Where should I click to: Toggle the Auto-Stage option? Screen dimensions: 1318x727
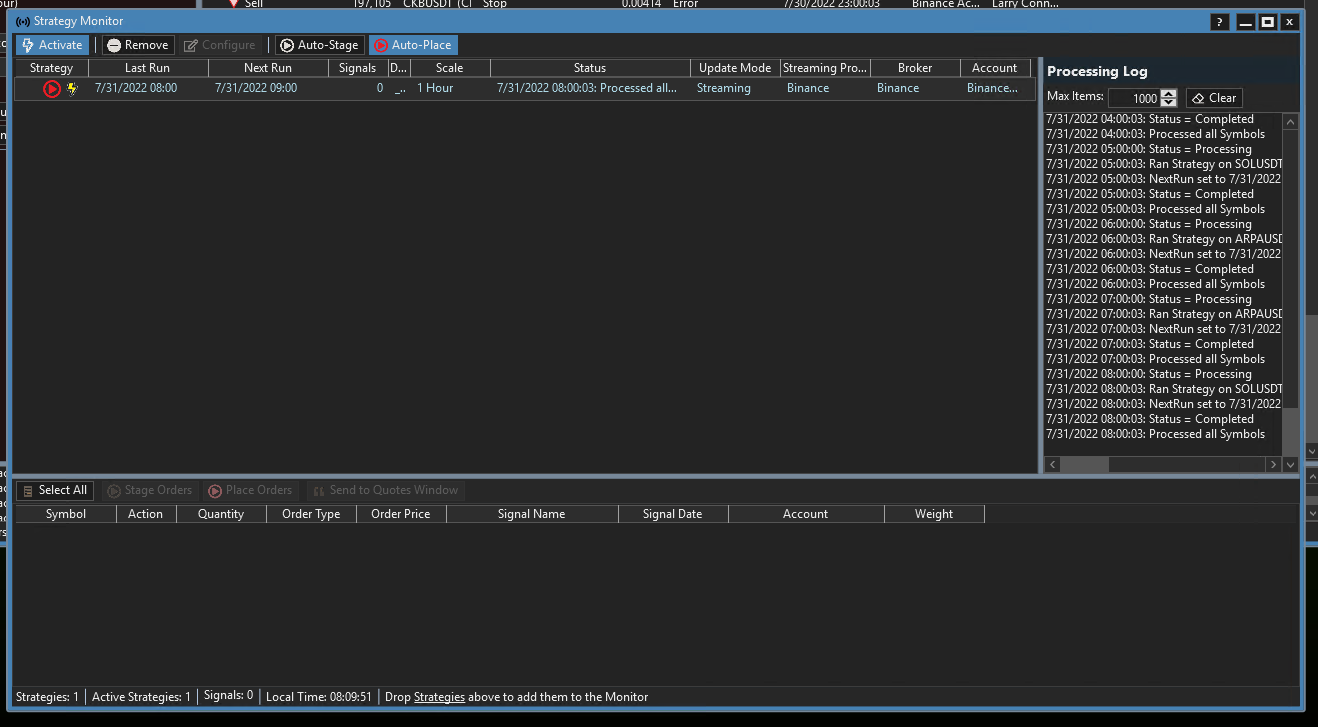pyautogui.click(x=318, y=45)
